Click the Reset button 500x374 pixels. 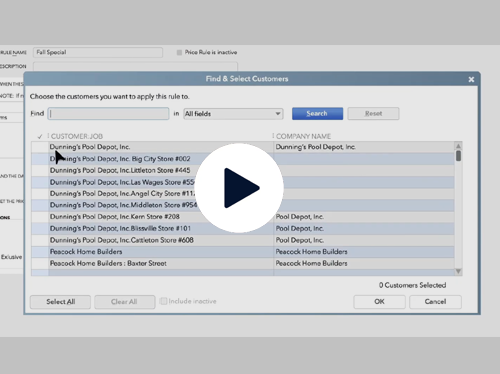point(373,114)
